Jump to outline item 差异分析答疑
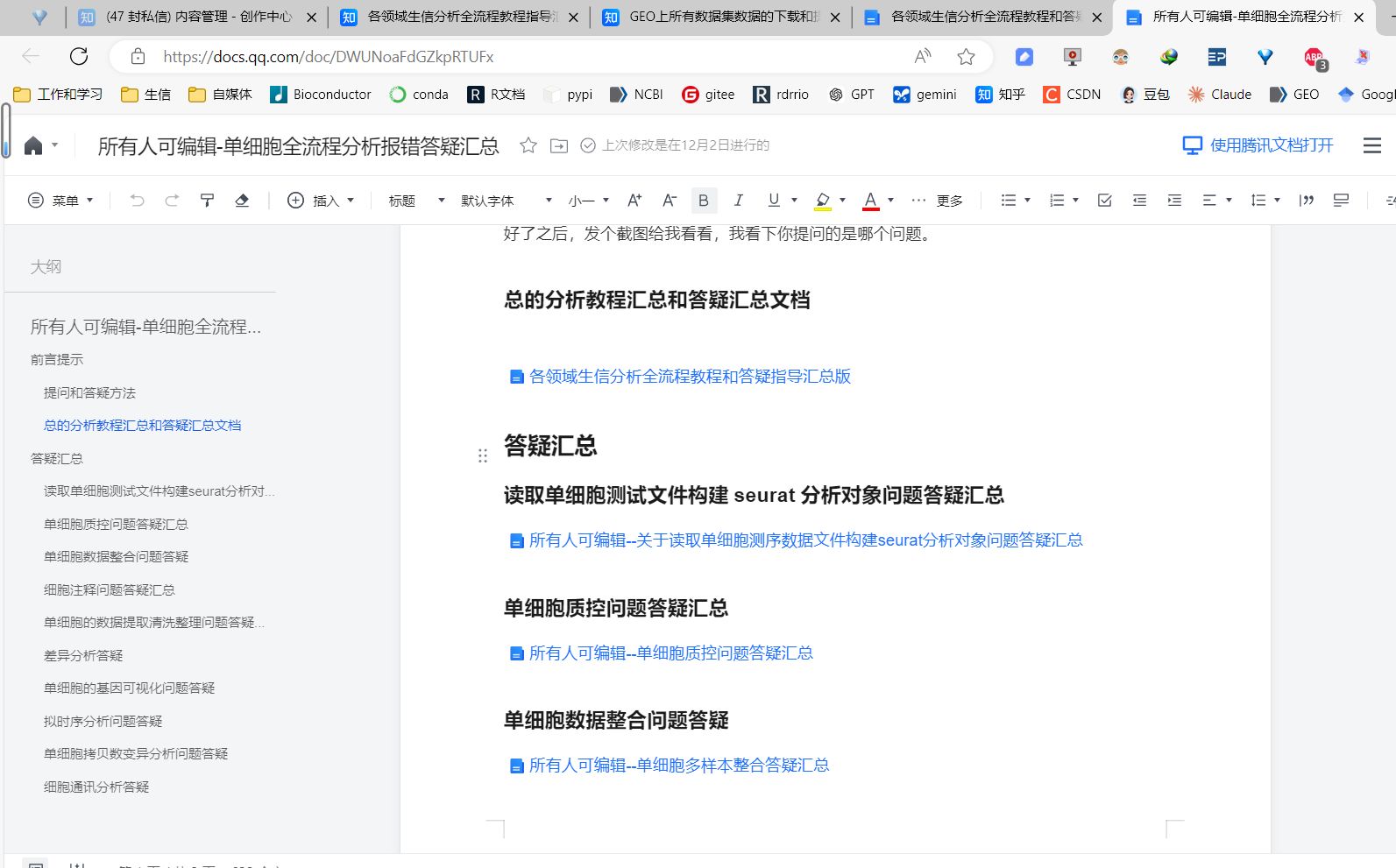 [83, 656]
